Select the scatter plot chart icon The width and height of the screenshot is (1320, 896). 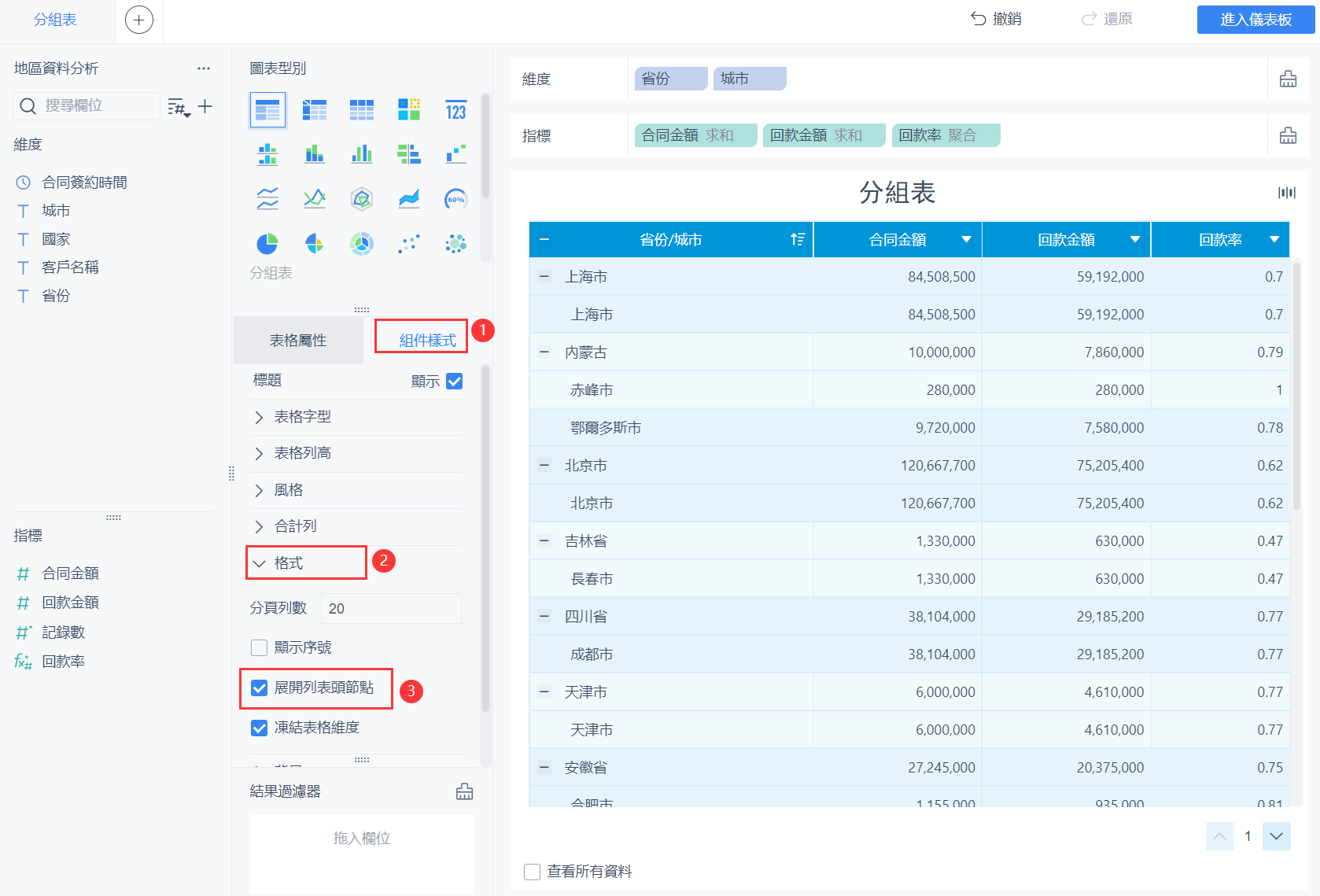(409, 244)
